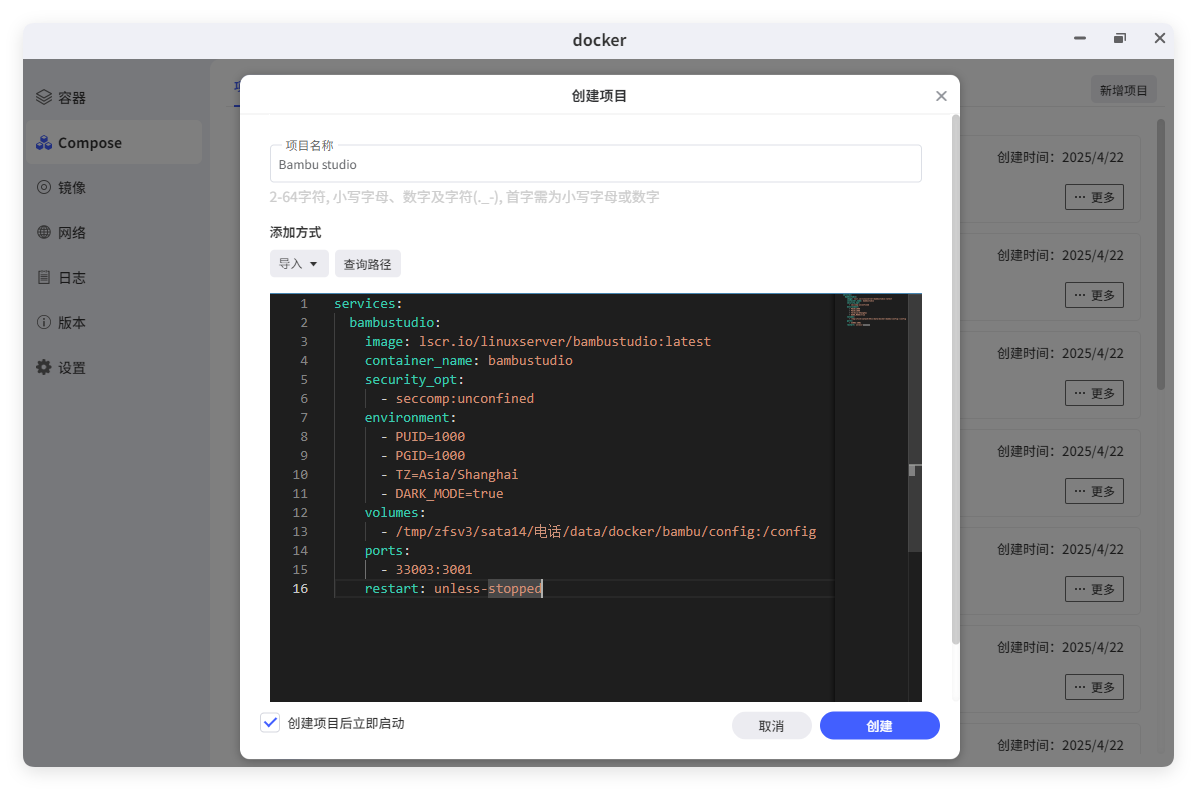Open the 日志 logs section
The width and height of the screenshot is (1197, 790).
point(114,278)
